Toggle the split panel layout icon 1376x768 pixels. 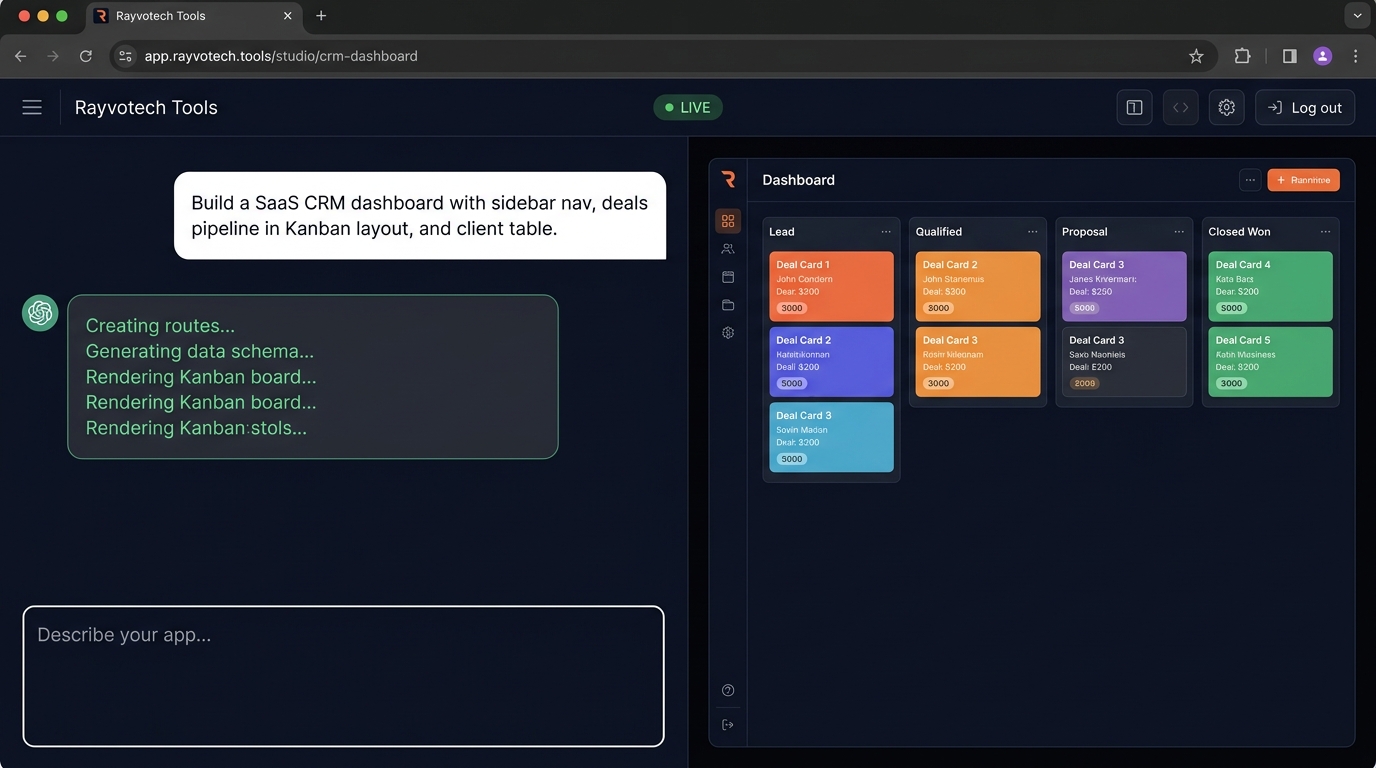point(1134,108)
